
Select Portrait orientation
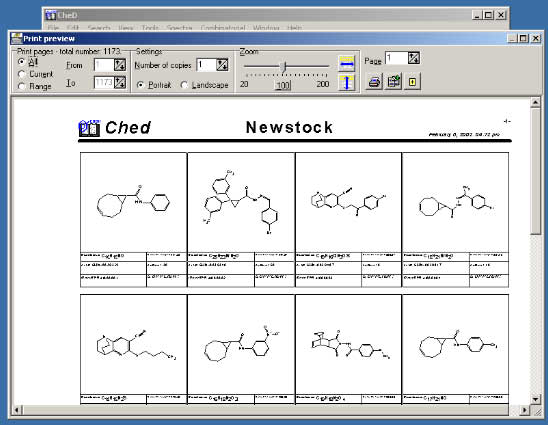[x=140, y=85]
